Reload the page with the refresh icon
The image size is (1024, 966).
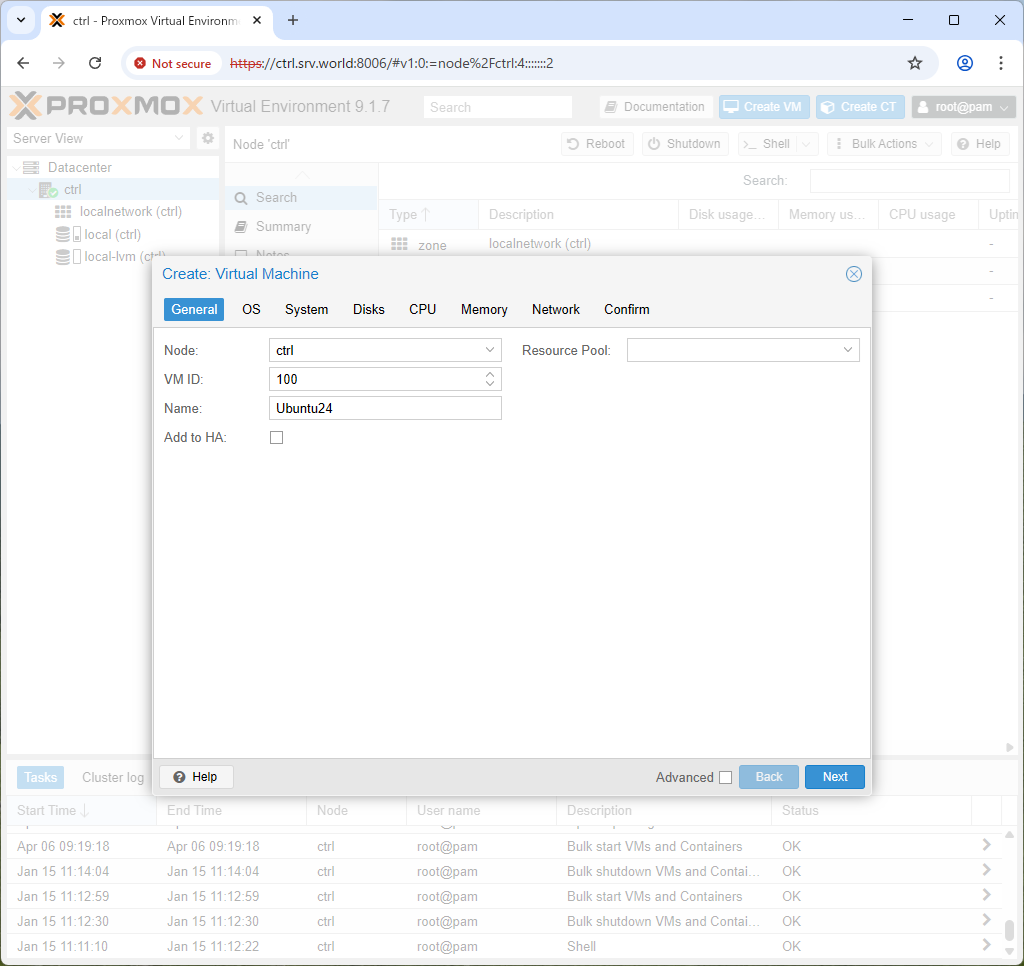pos(95,63)
